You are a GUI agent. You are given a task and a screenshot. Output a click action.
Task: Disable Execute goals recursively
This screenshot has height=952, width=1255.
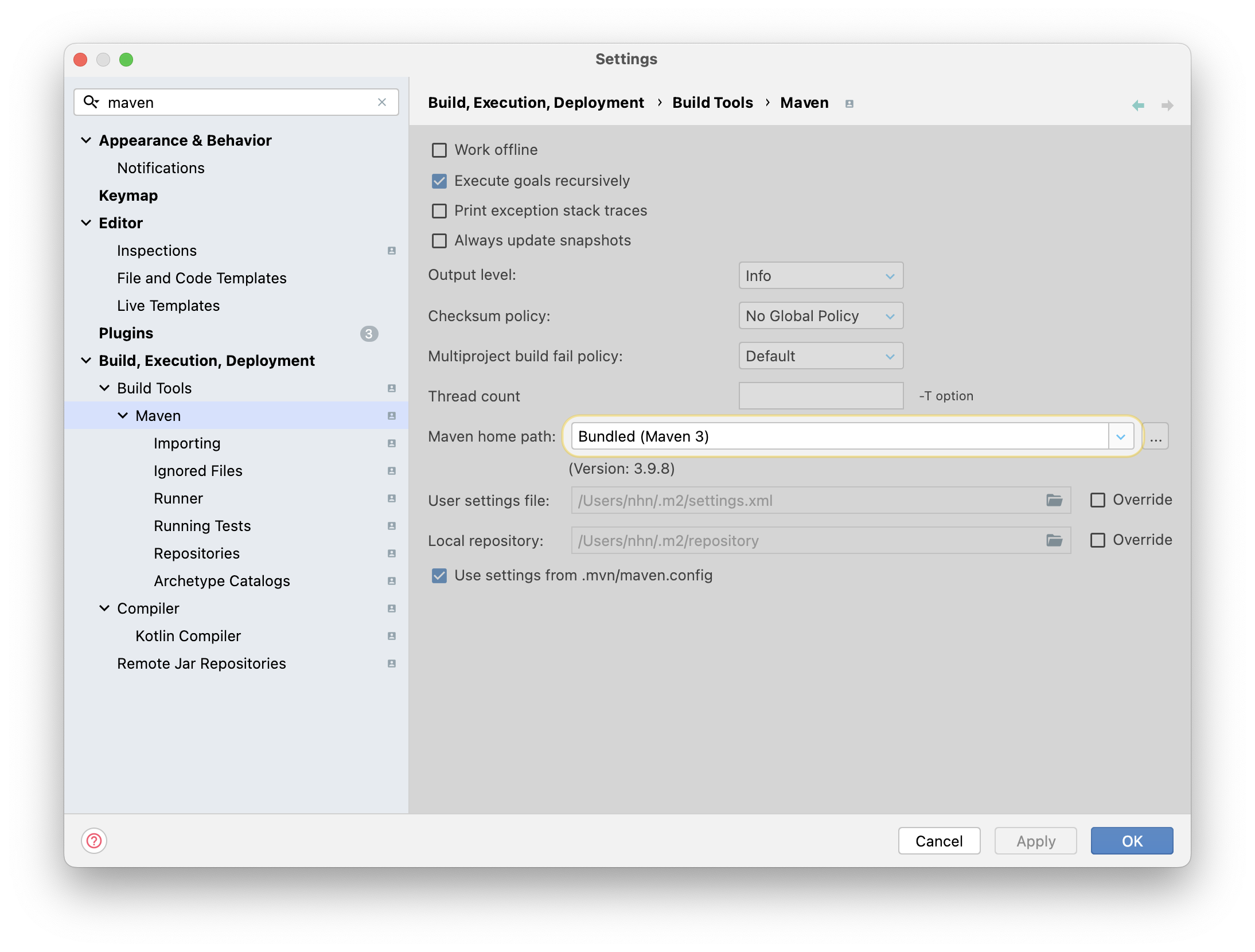click(x=439, y=181)
